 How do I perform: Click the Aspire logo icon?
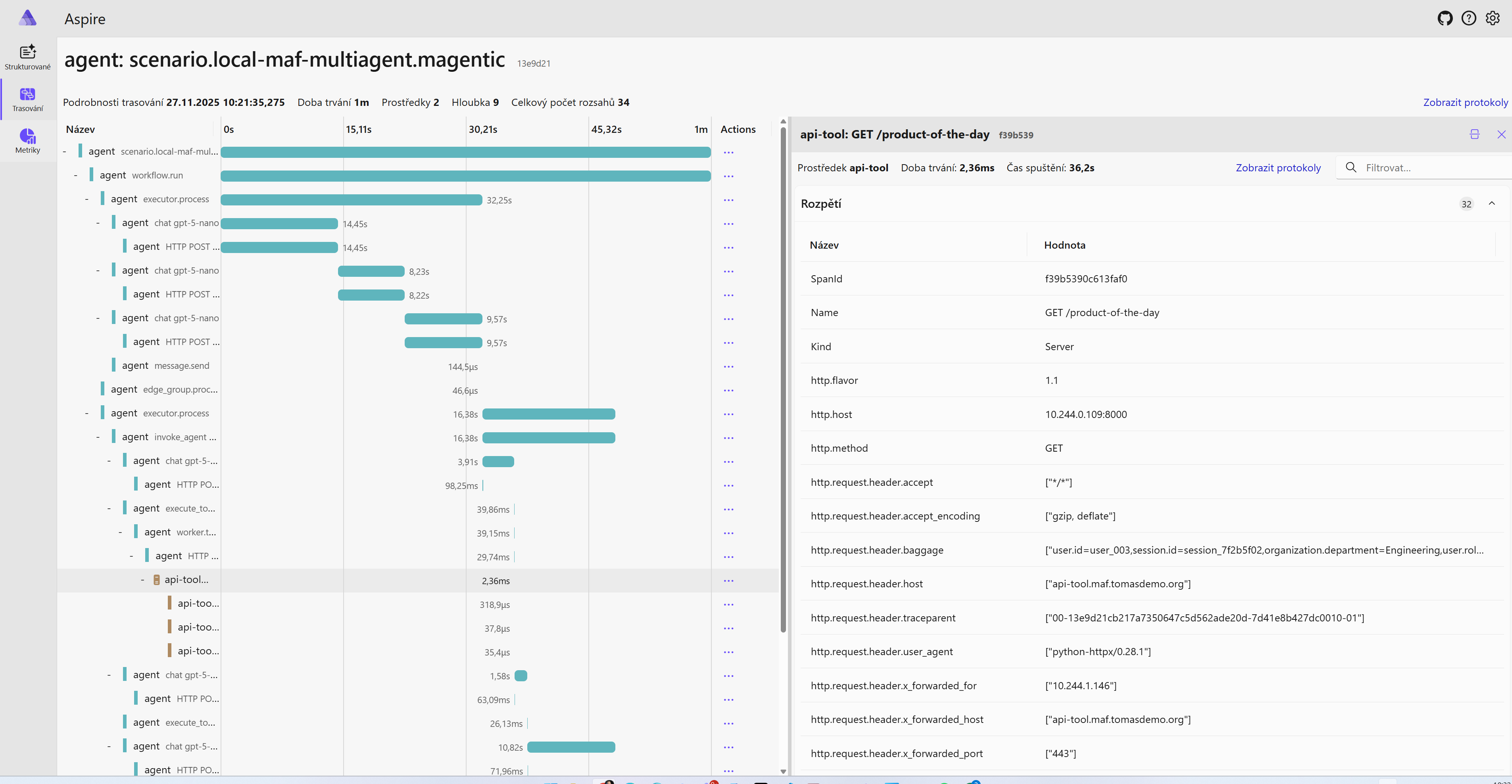(x=28, y=18)
